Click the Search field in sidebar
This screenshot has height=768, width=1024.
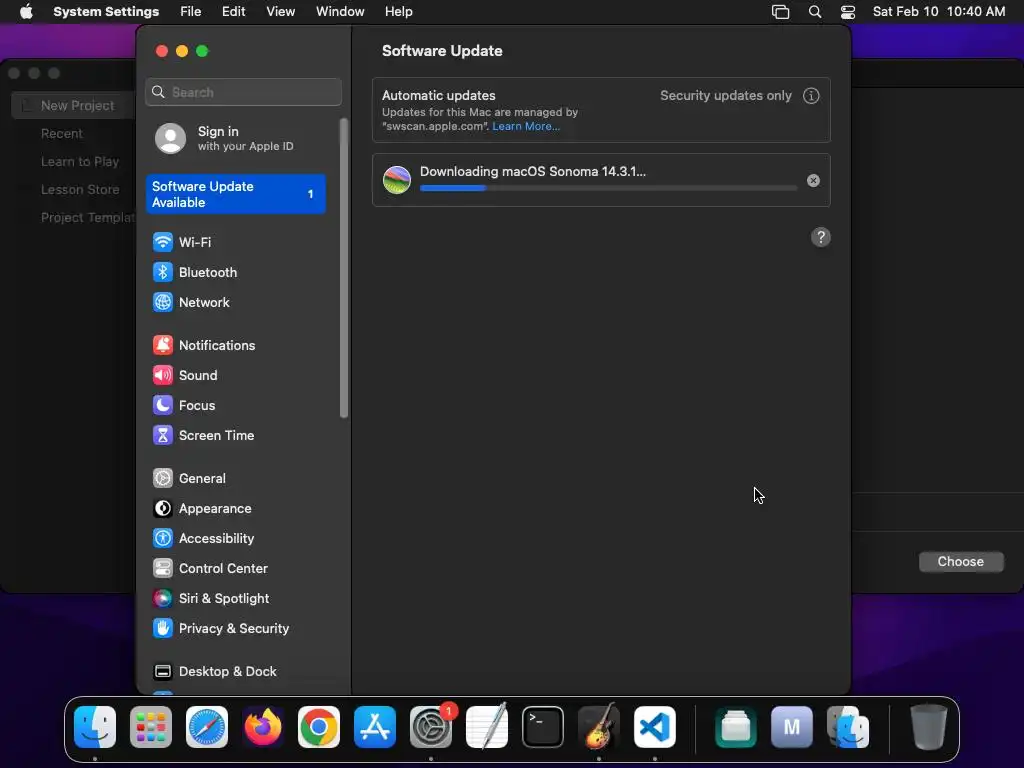click(x=244, y=92)
